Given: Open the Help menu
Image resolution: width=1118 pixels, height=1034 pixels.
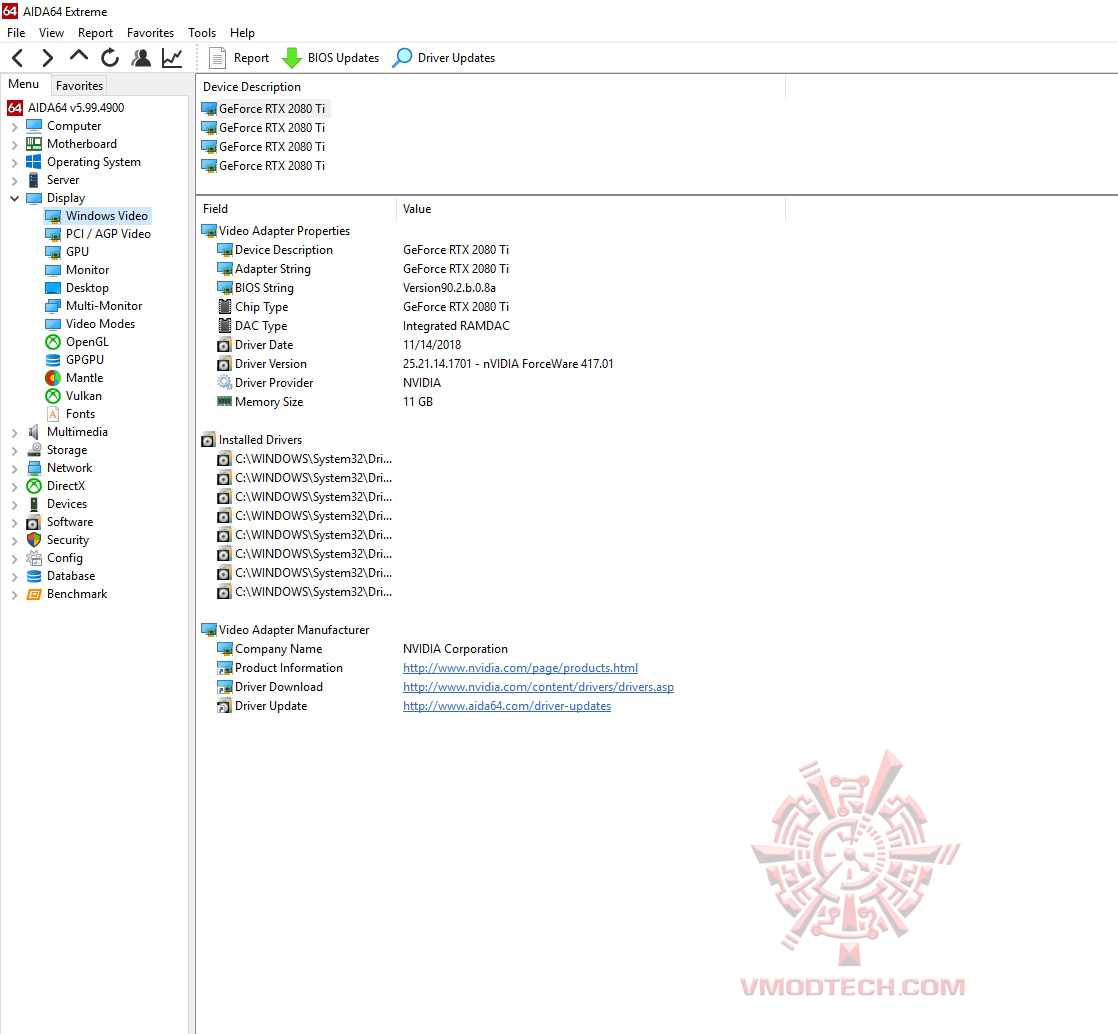Looking at the screenshot, I should [x=242, y=33].
